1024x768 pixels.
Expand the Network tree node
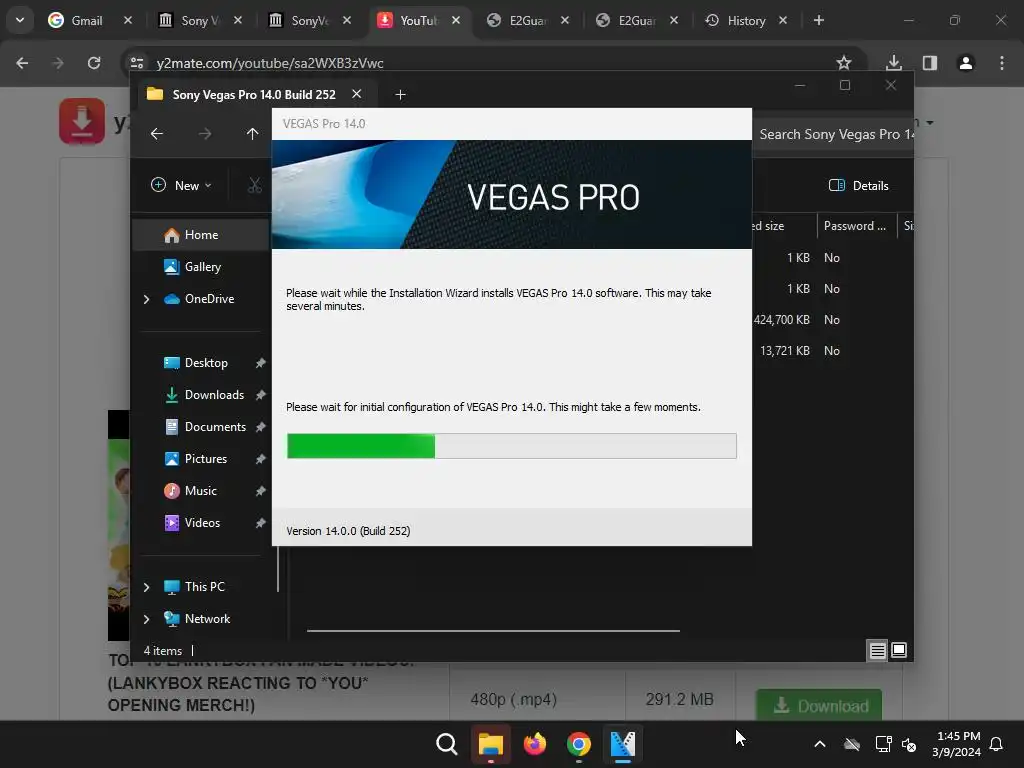coord(146,619)
